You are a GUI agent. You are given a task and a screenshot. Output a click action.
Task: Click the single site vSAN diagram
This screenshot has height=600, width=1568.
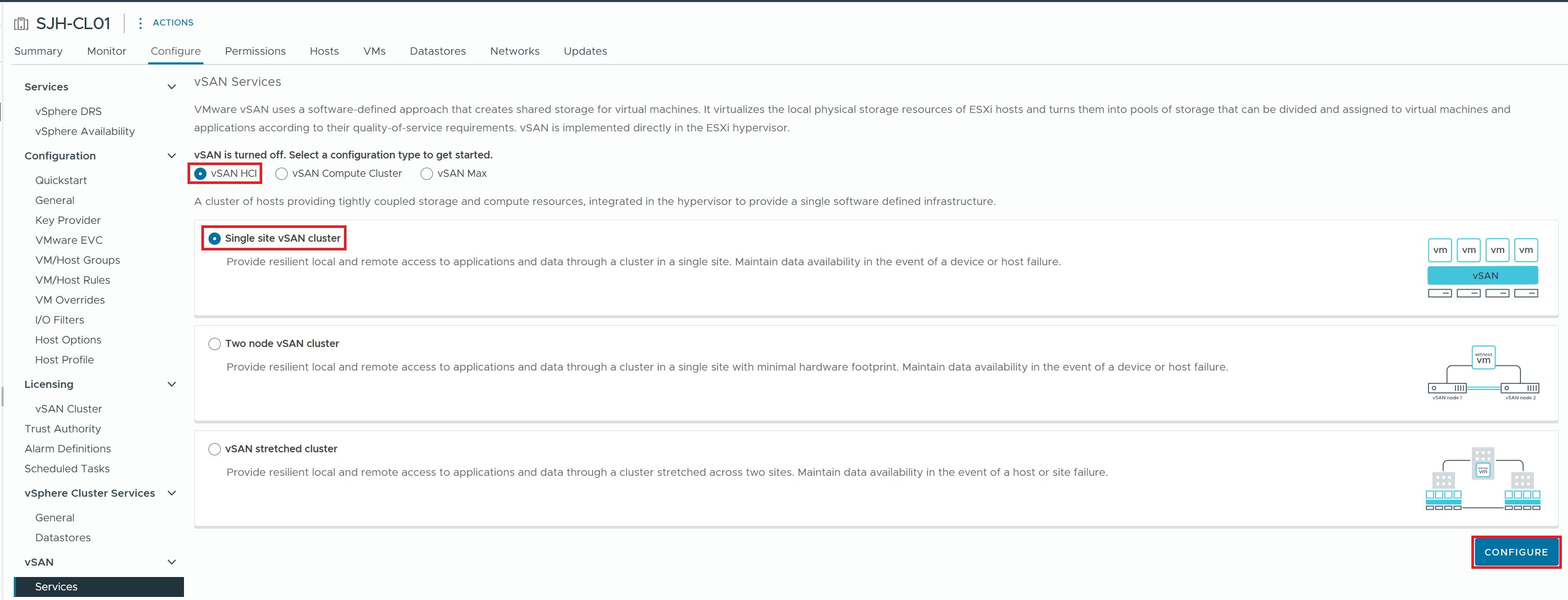click(1482, 268)
